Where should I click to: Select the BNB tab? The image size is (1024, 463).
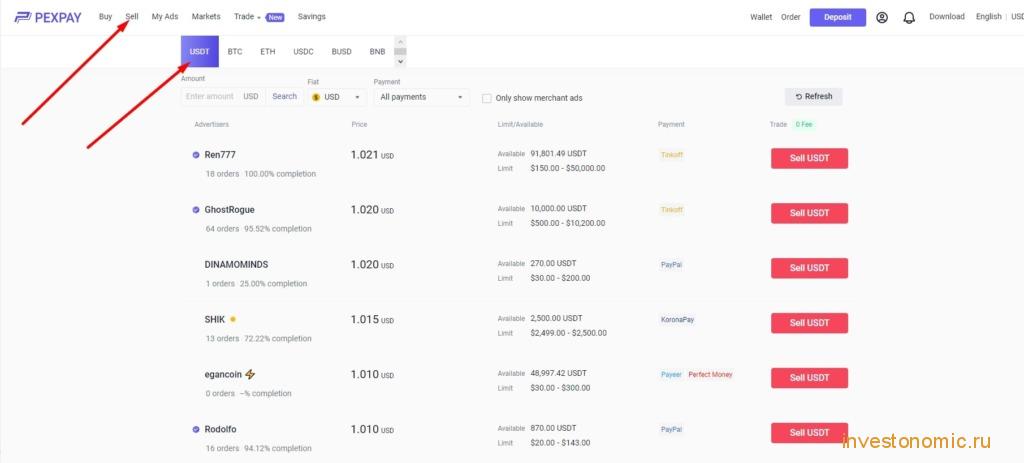(377, 52)
